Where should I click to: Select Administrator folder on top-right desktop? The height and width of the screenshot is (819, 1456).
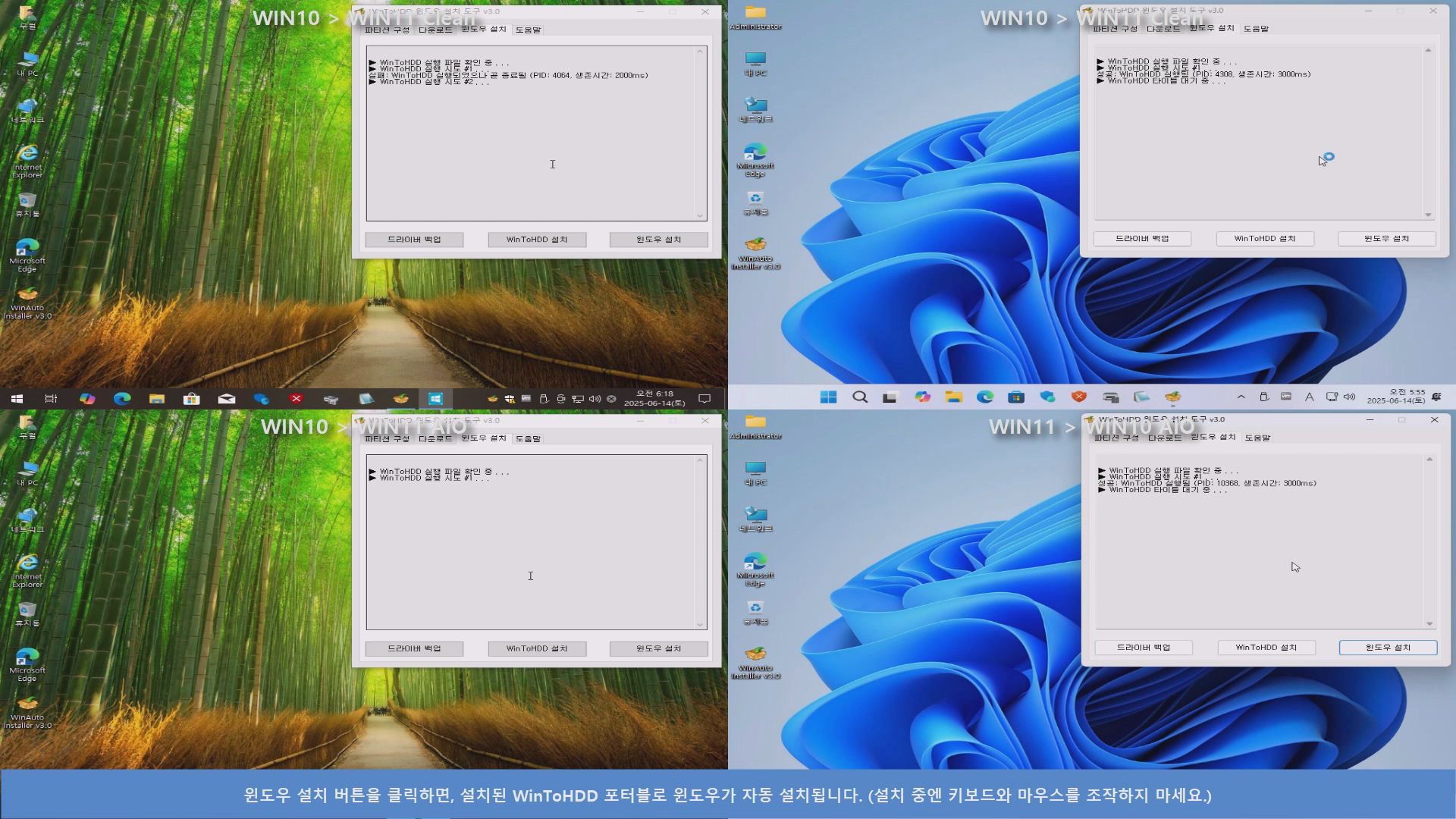tap(755, 17)
